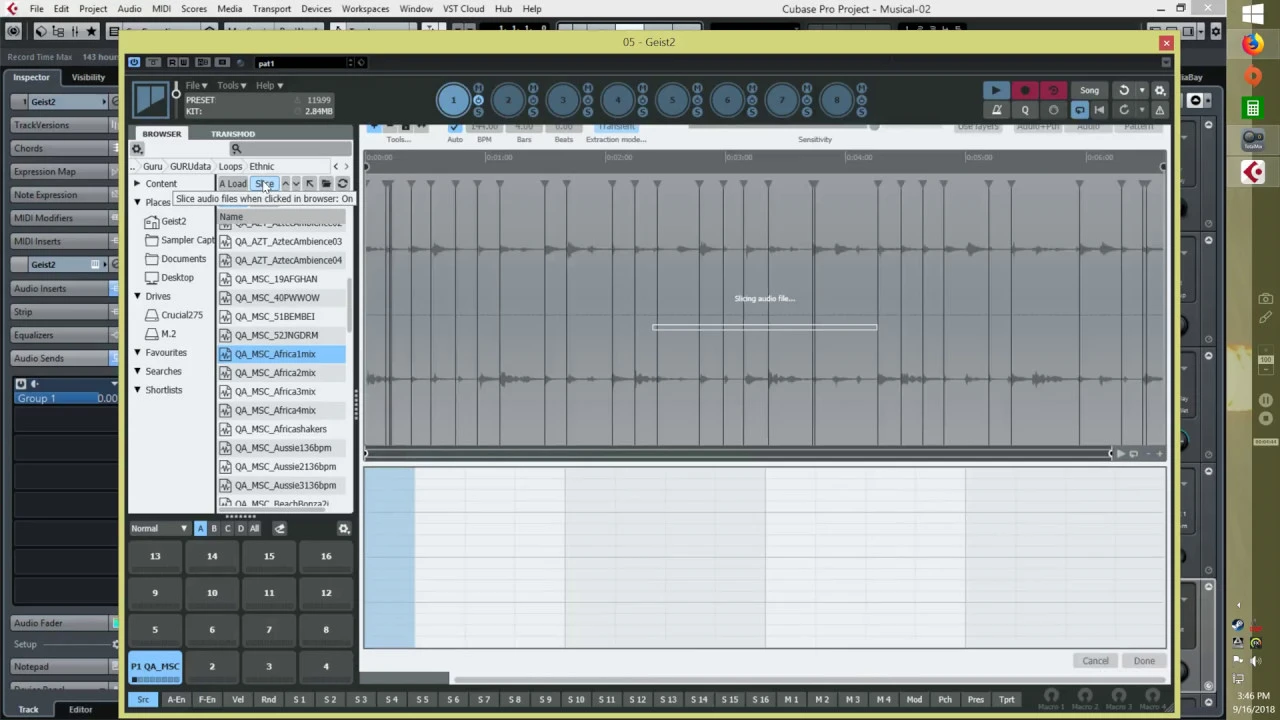Trigger pad 14
Image resolution: width=1280 pixels, height=720 pixels.
point(212,556)
